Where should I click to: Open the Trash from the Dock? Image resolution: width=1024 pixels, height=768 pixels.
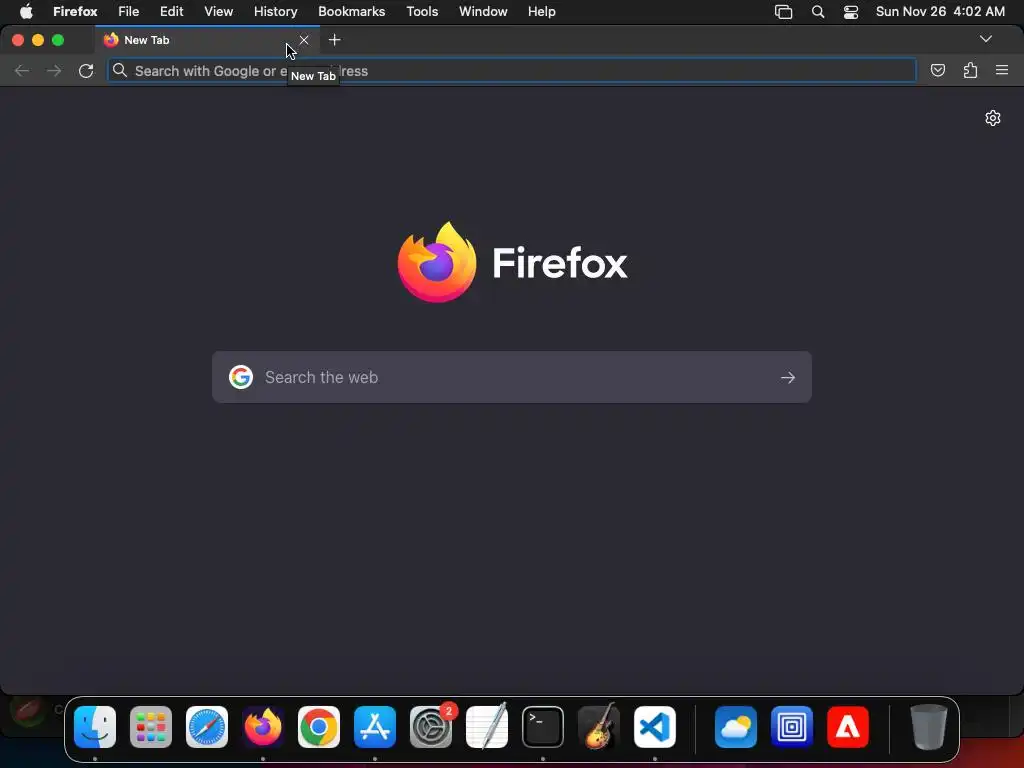click(929, 727)
